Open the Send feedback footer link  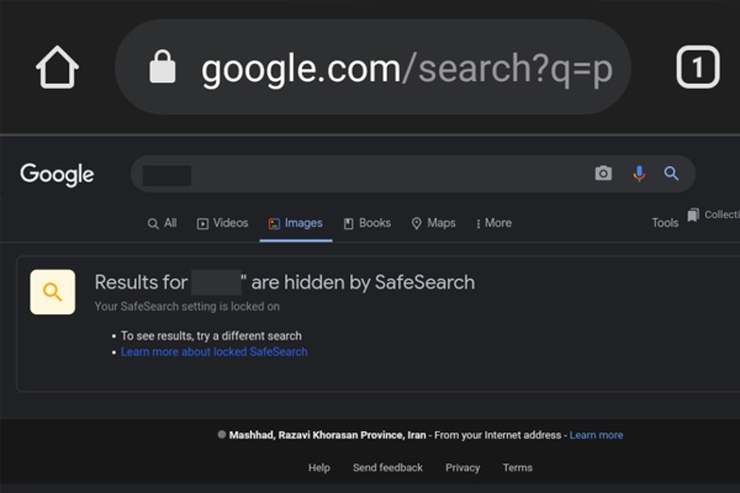(387, 468)
